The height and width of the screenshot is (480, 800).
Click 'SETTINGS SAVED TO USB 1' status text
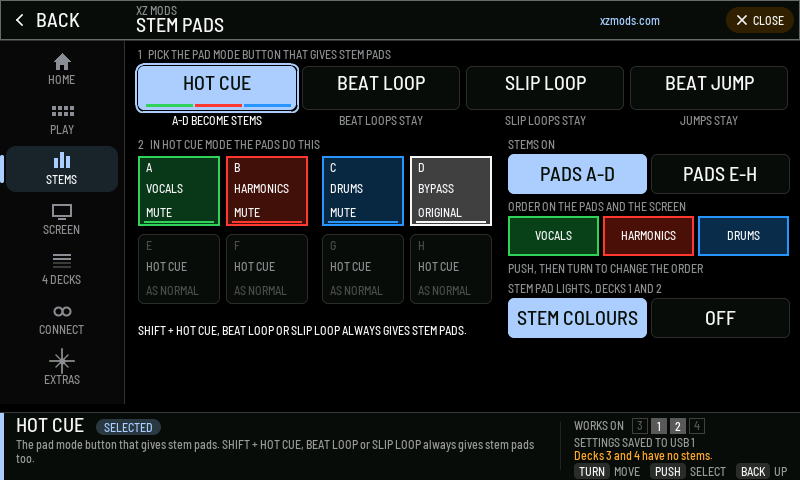635,442
